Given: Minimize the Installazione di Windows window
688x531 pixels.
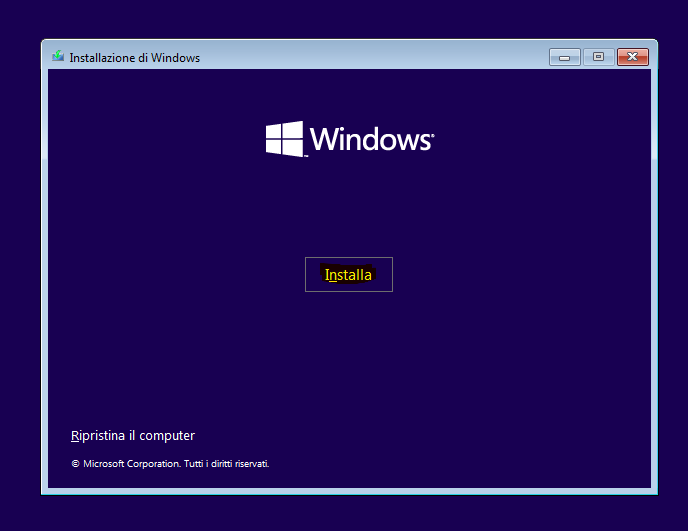Looking at the screenshot, I should pos(565,57).
